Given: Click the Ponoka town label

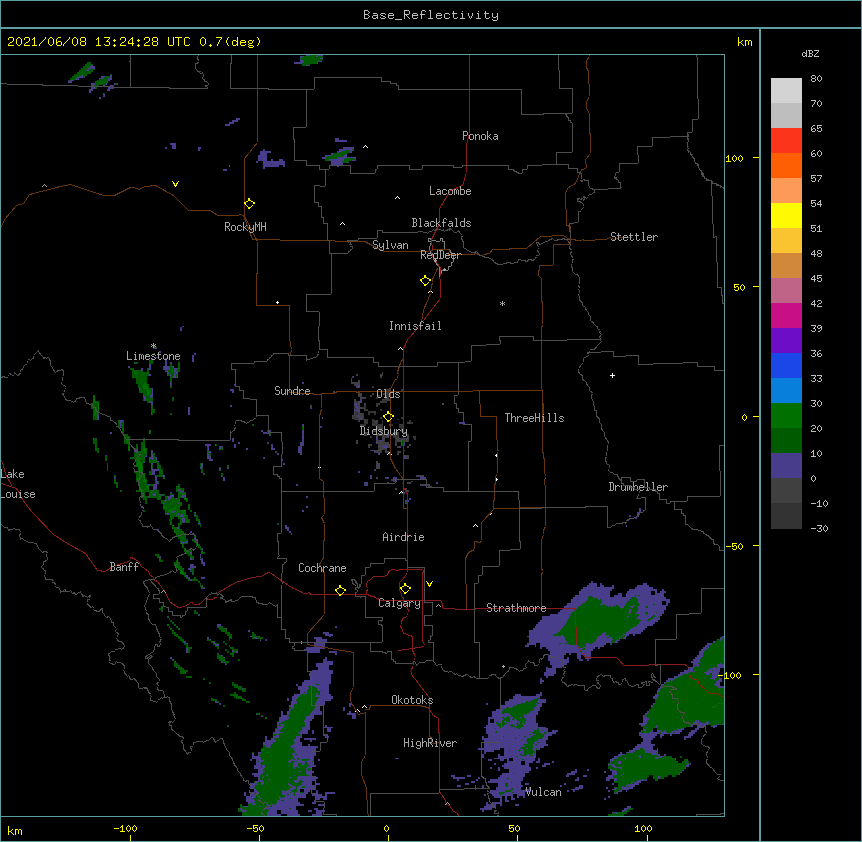Looking at the screenshot, I should click(x=480, y=136).
